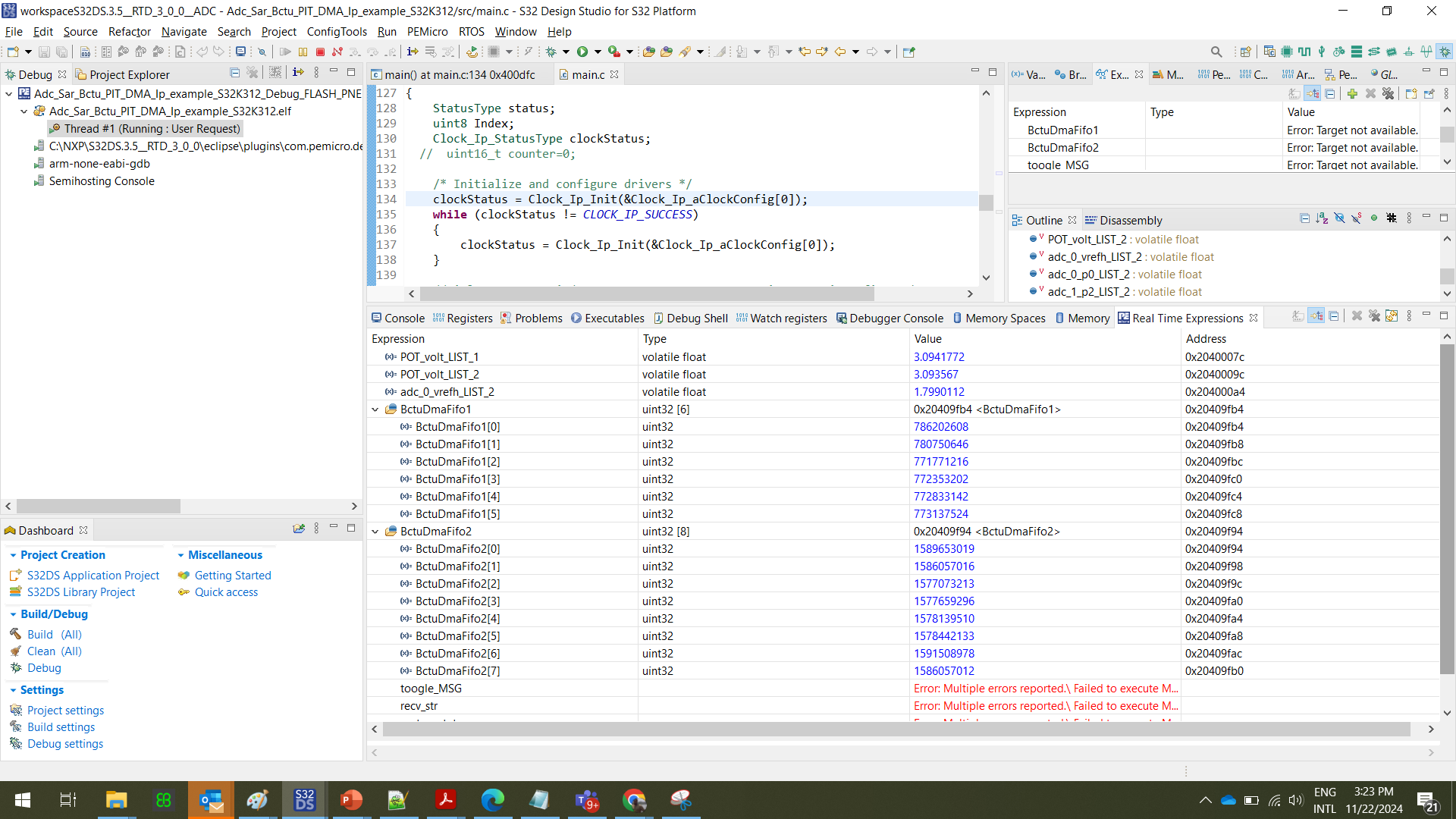Click Add new expression green plus icon
This screenshot has width=1456, height=819.
(1352, 93)
